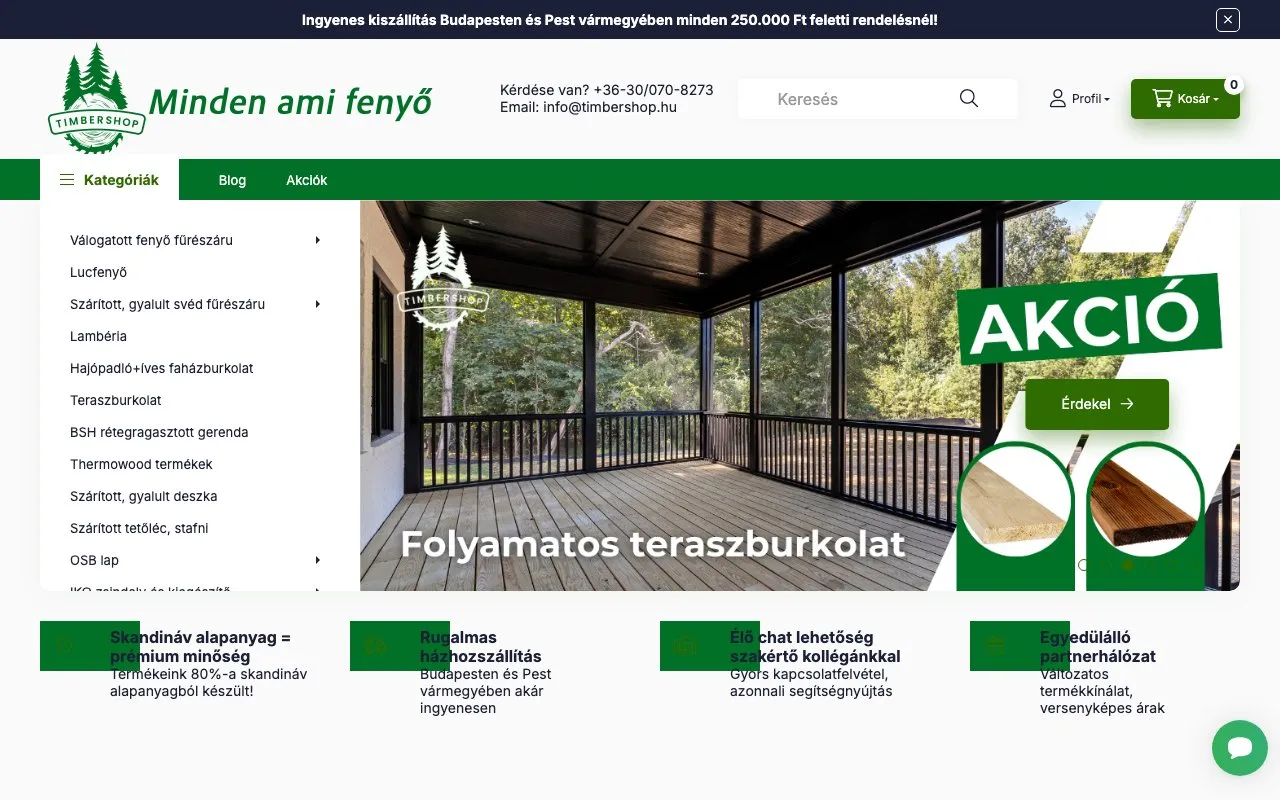Screen dimensions: 1280x800
Task: Click the email info@timbershop.hu
Action: tap(610, 107)
